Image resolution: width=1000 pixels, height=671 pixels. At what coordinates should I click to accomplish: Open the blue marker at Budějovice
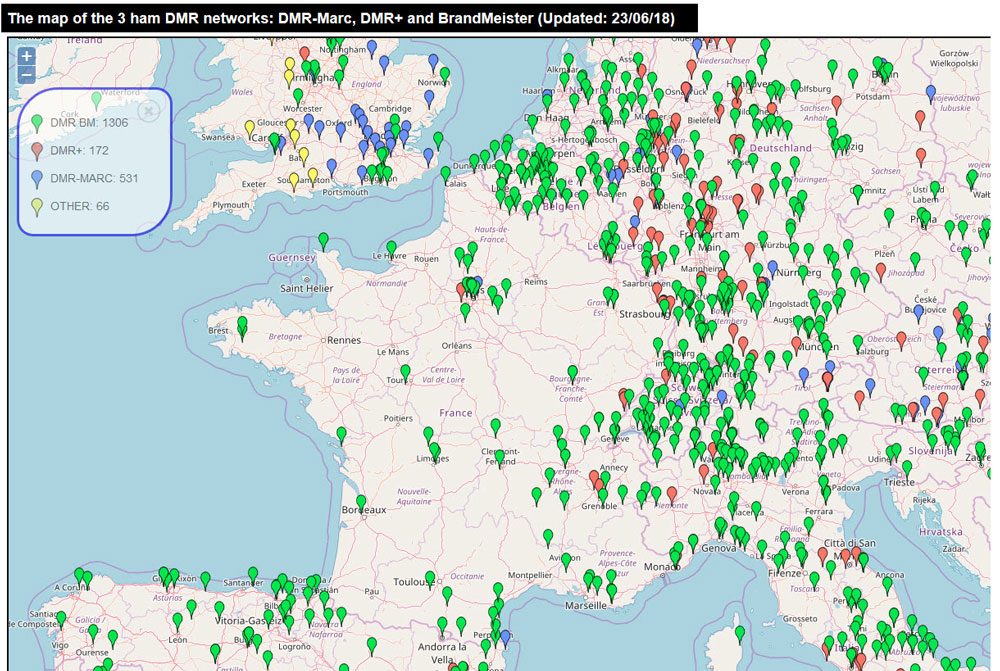click(x=918, y=313)
